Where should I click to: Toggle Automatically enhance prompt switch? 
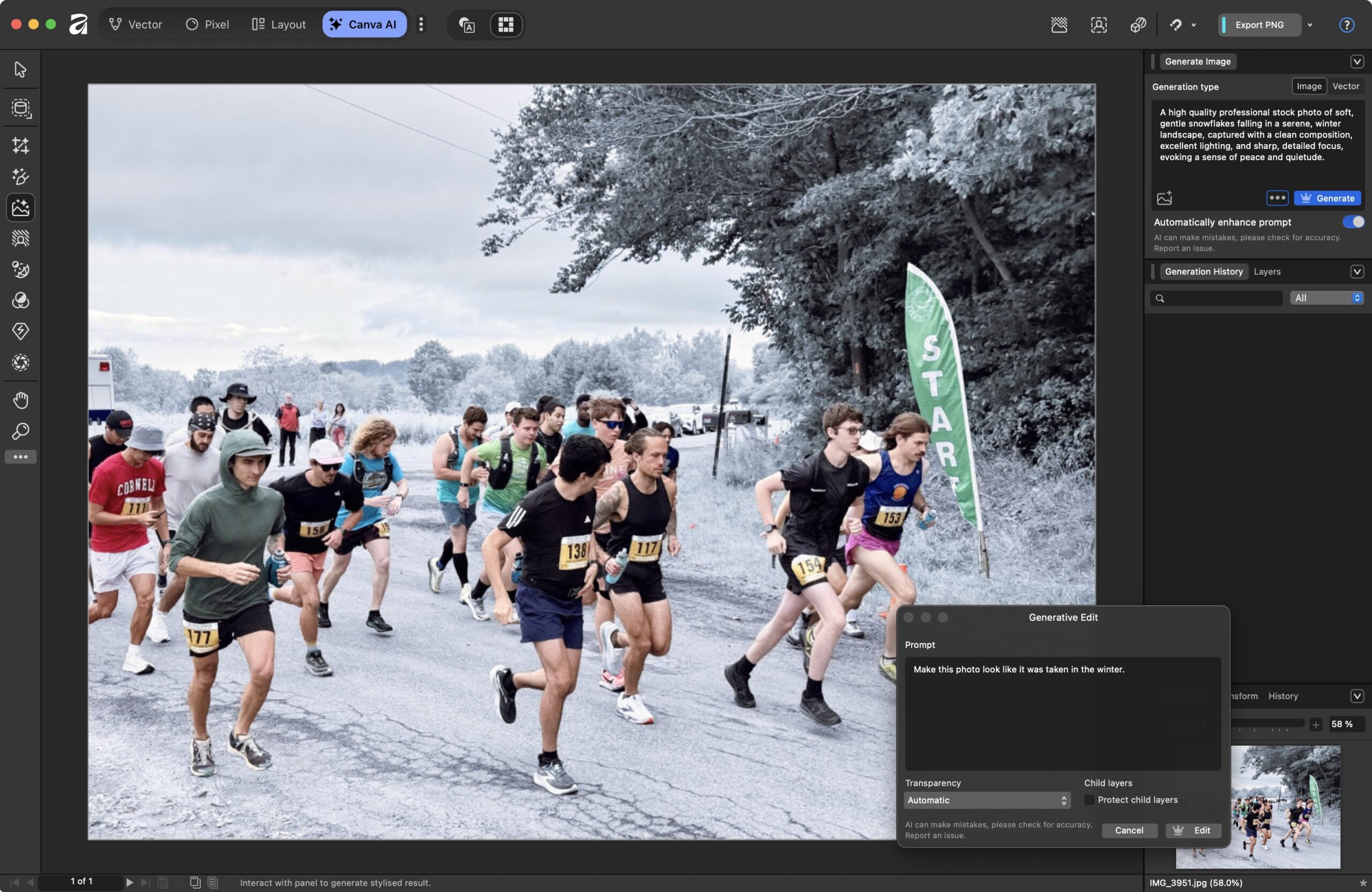1352,222
